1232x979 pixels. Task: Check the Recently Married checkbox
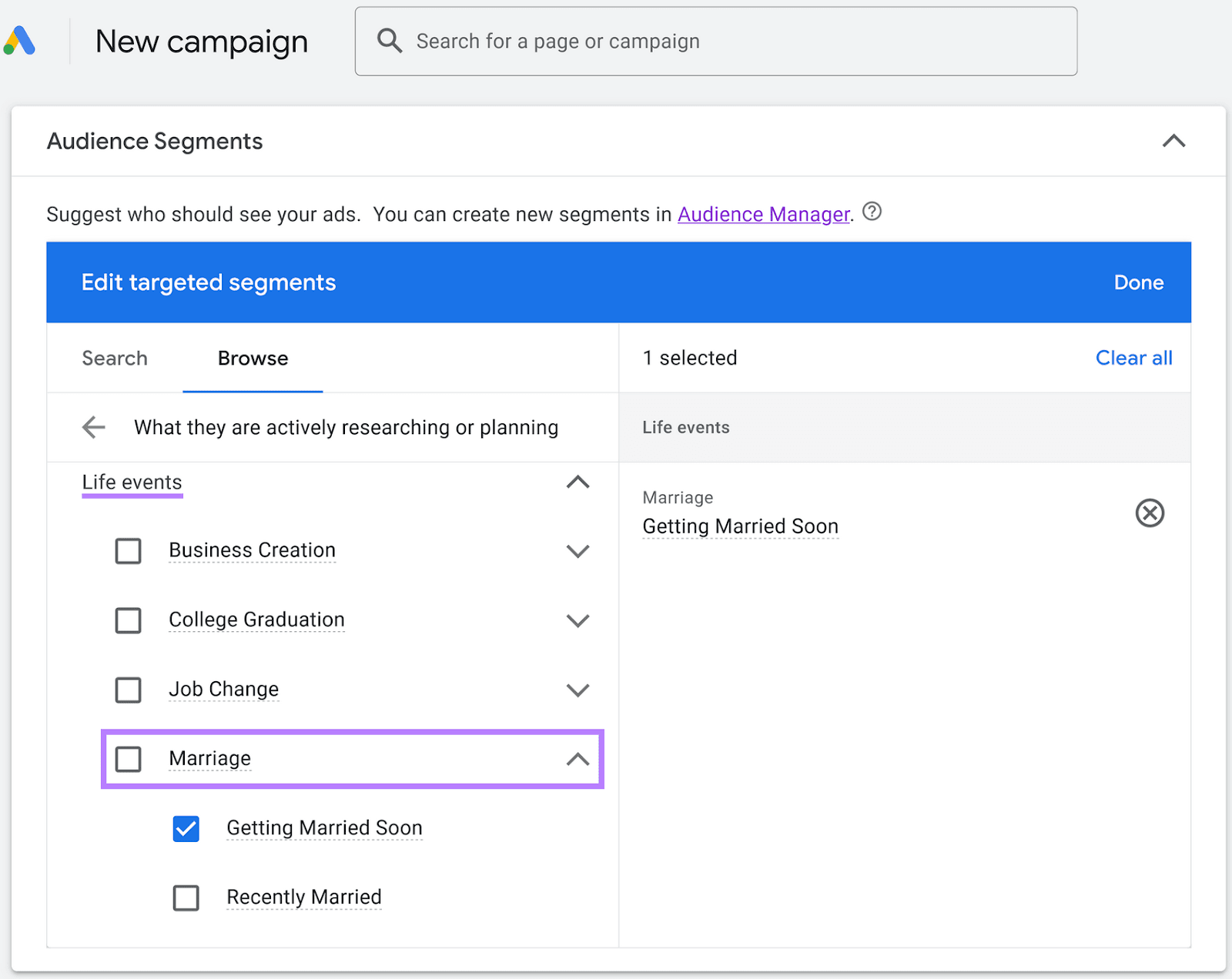[186, 897]
